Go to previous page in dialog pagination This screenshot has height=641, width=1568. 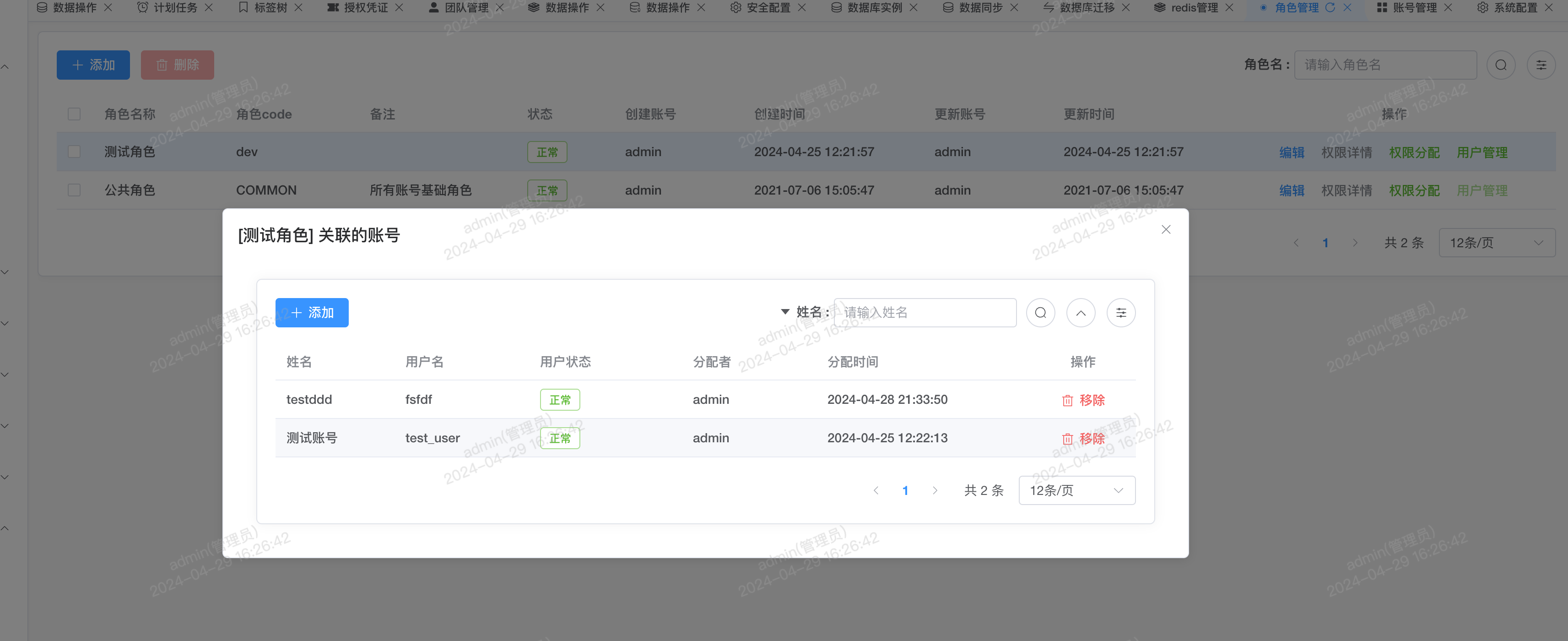pyautogui.click(x=876, y=491)
